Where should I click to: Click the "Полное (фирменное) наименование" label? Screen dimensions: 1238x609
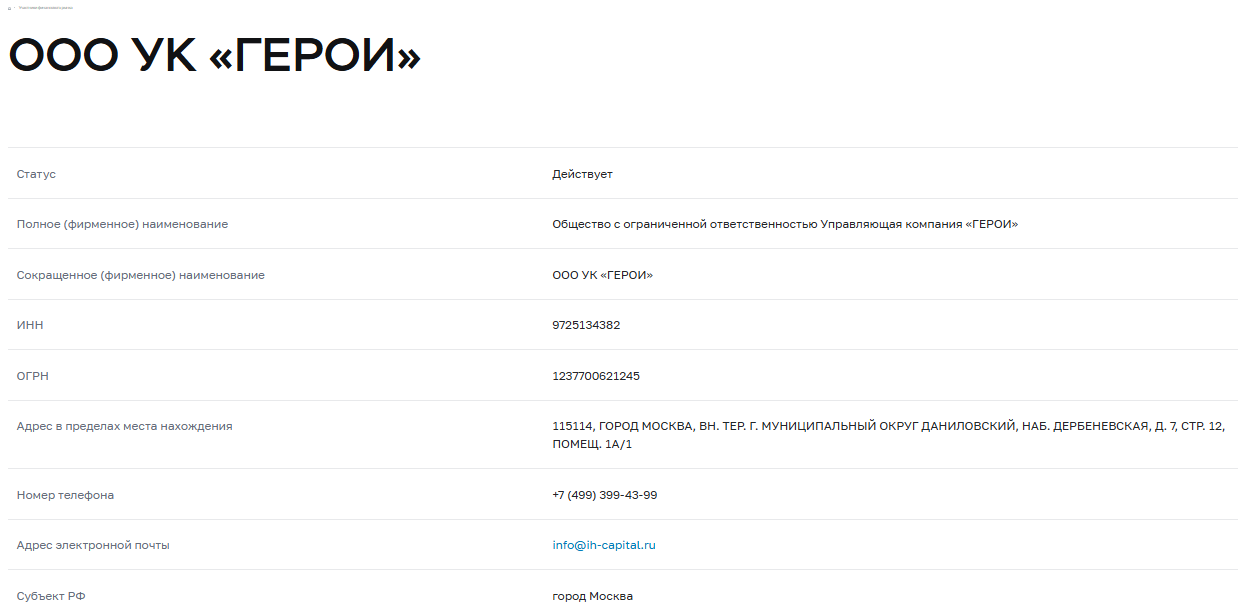click(x=122, y=224)
